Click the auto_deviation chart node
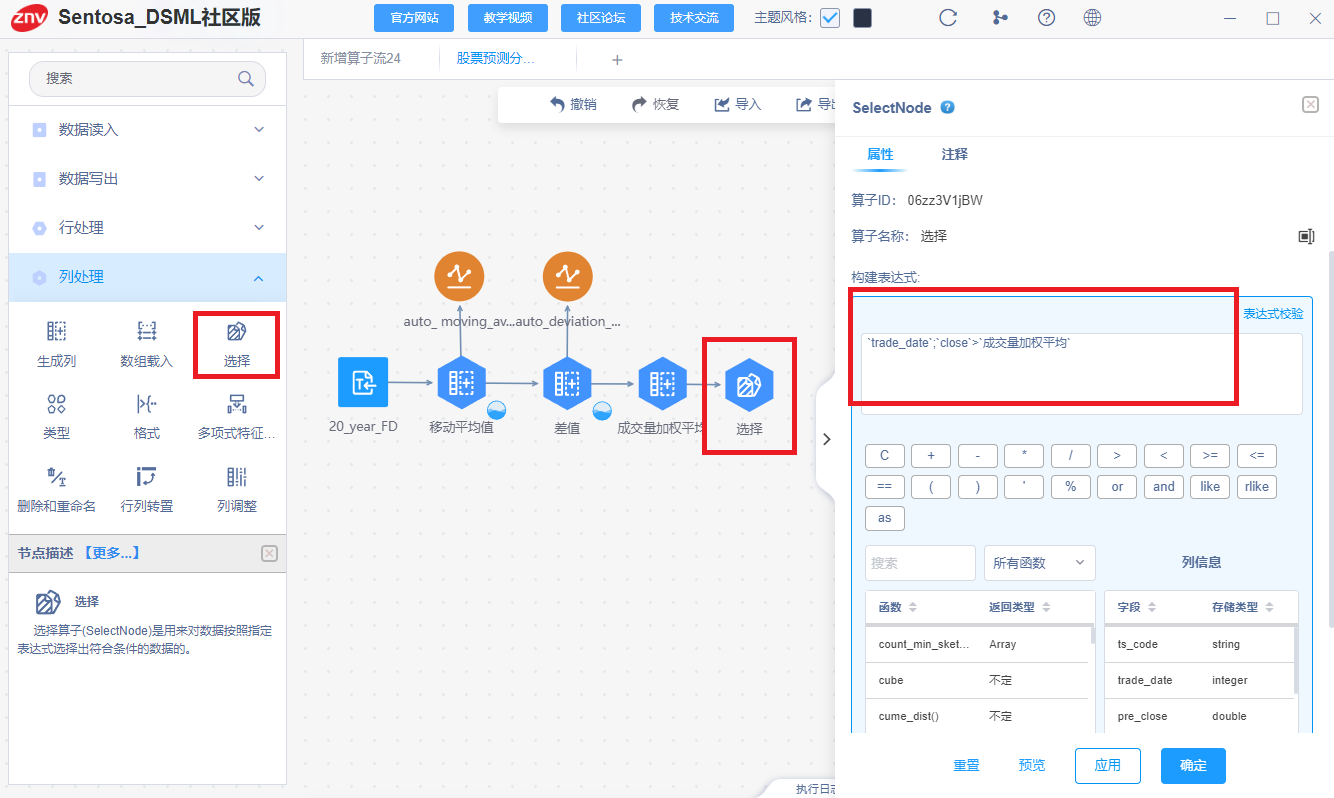The image size is (1334, 798). coord(568,277)
